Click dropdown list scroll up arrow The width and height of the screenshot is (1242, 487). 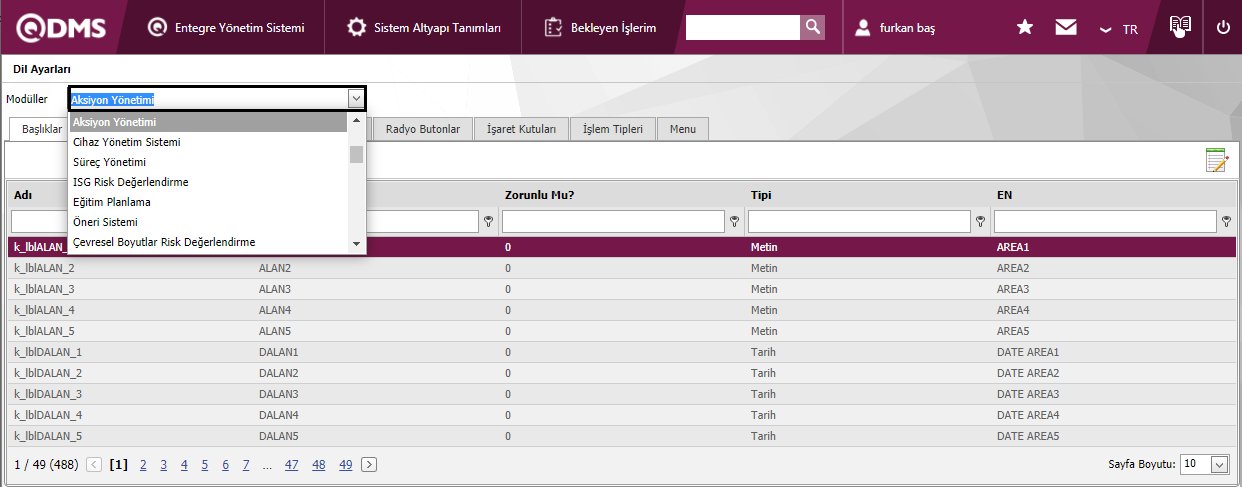[356, 121]
